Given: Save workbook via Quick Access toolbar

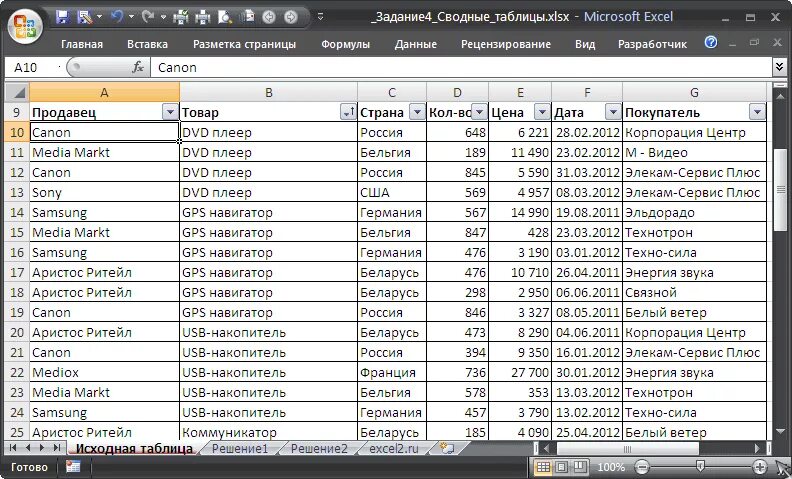Looking at the screenshot, I should coord(62,17).
